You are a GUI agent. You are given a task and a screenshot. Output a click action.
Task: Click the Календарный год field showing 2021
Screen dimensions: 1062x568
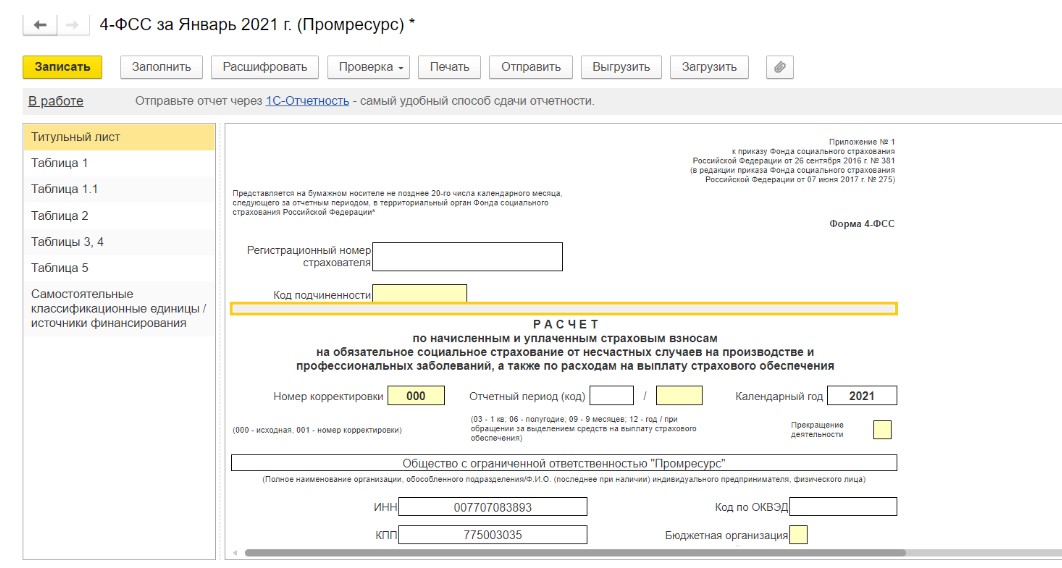[x=862, y=396]
